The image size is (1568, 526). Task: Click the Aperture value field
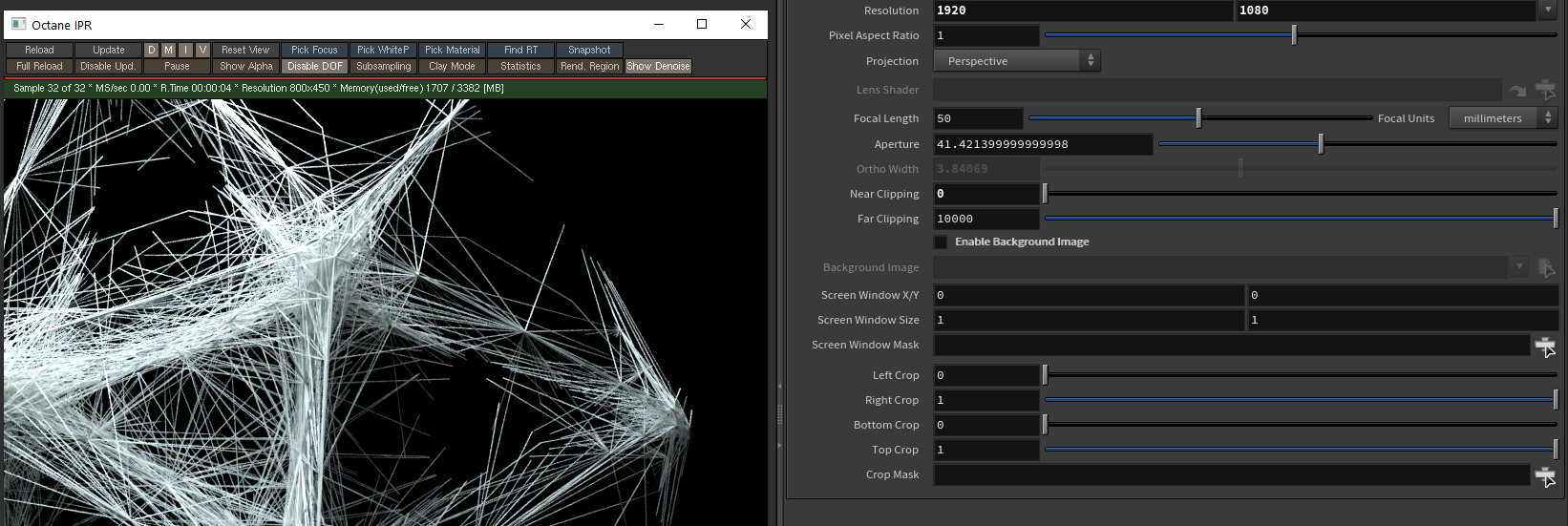(x=1043, y=144)
